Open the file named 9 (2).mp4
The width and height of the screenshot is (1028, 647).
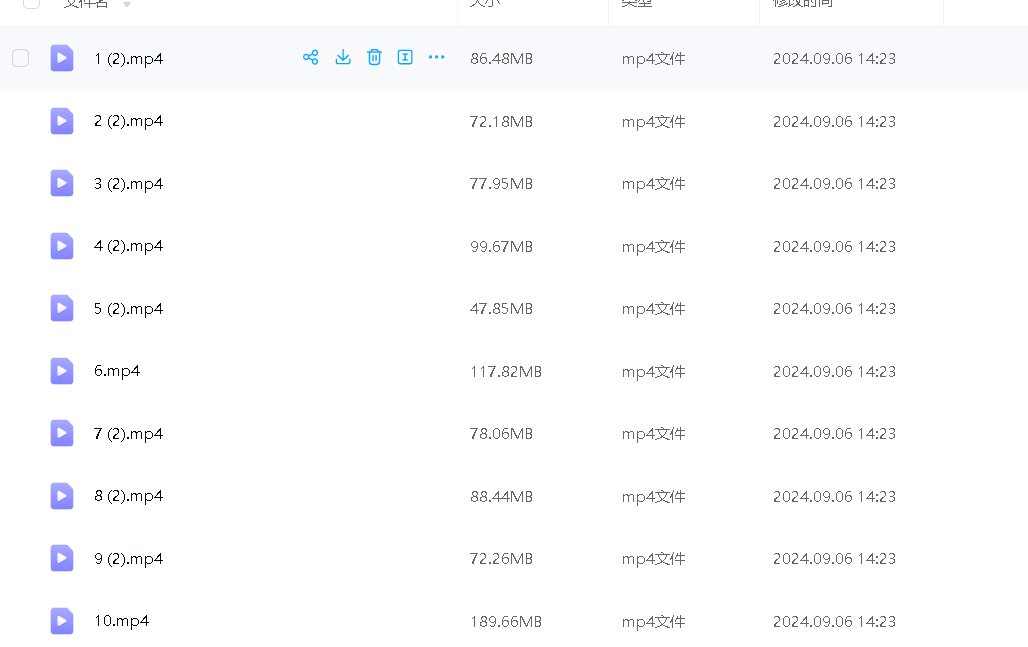tap(128, 559)
